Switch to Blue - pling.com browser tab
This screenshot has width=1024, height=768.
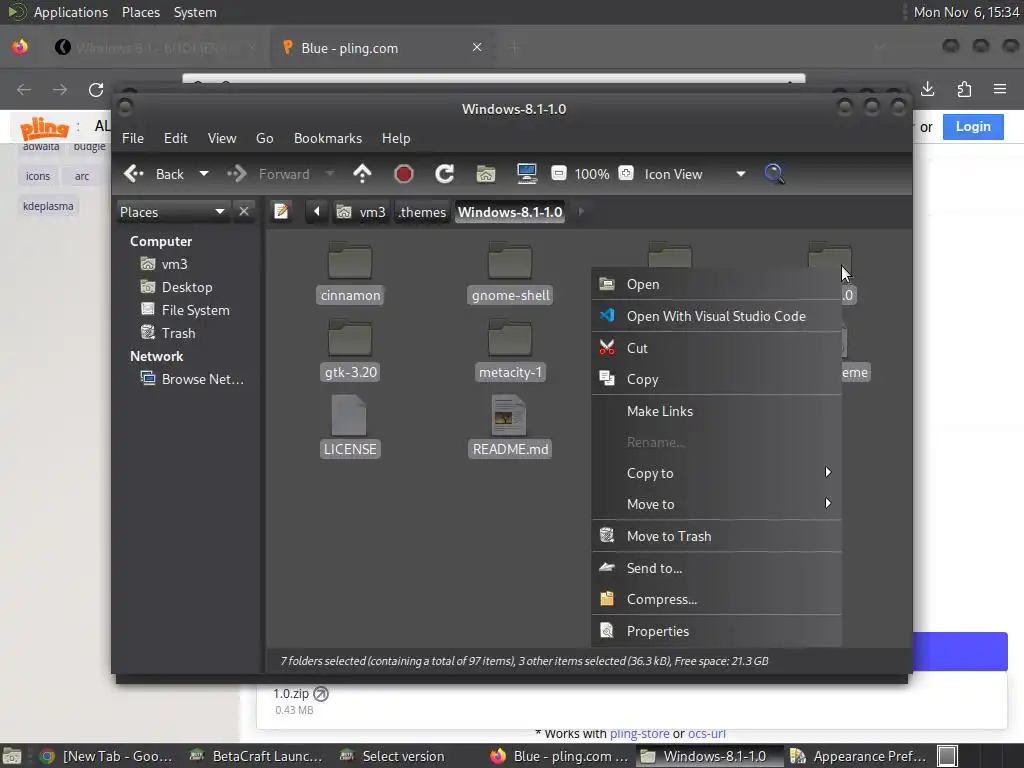382,48
